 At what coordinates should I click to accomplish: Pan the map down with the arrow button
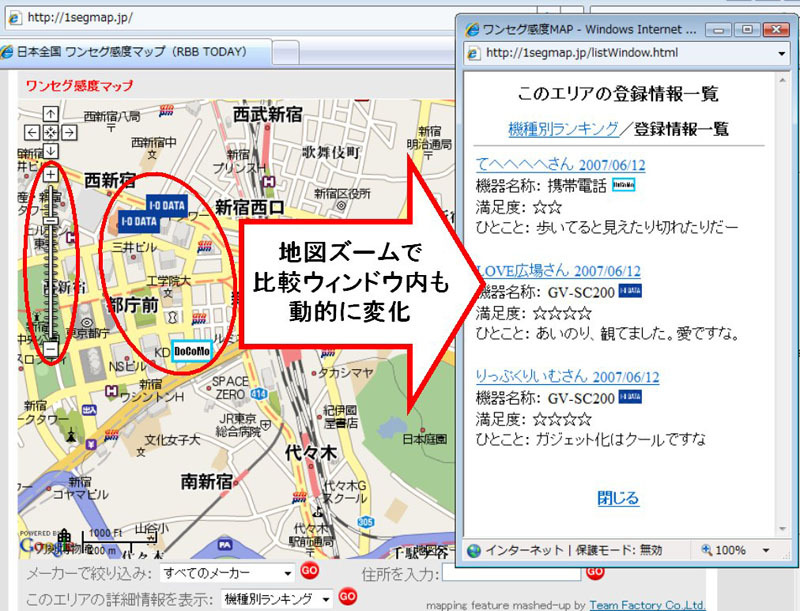point(51,151)
